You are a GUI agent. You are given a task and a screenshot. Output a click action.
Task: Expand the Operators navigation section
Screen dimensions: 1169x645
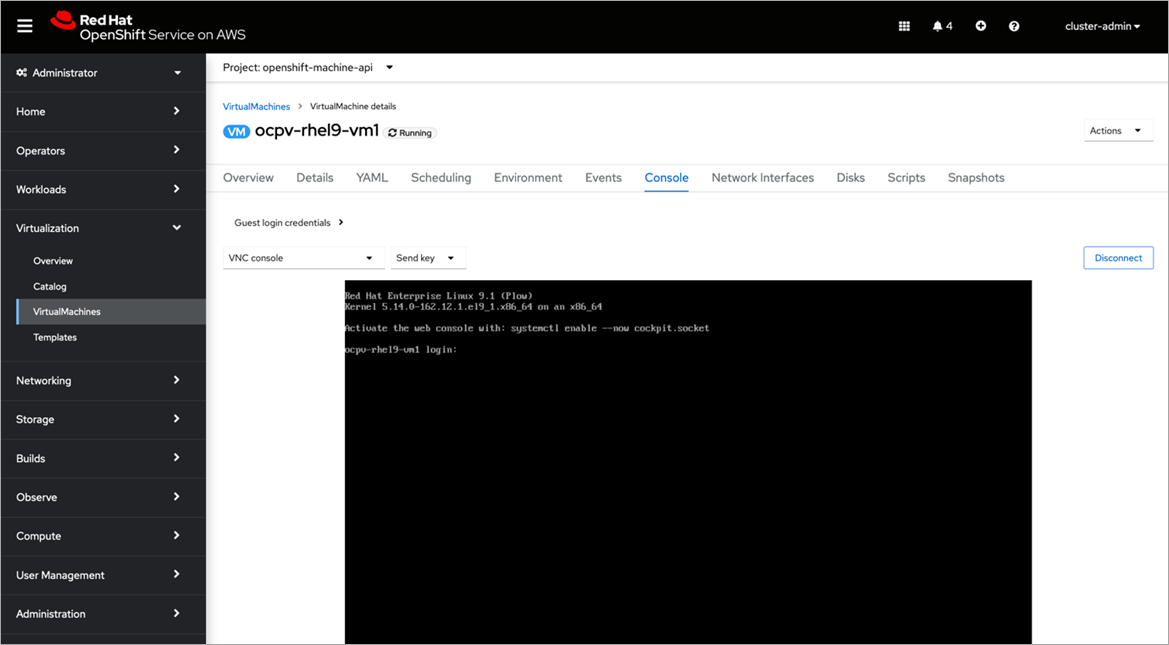tap(103, 151)
